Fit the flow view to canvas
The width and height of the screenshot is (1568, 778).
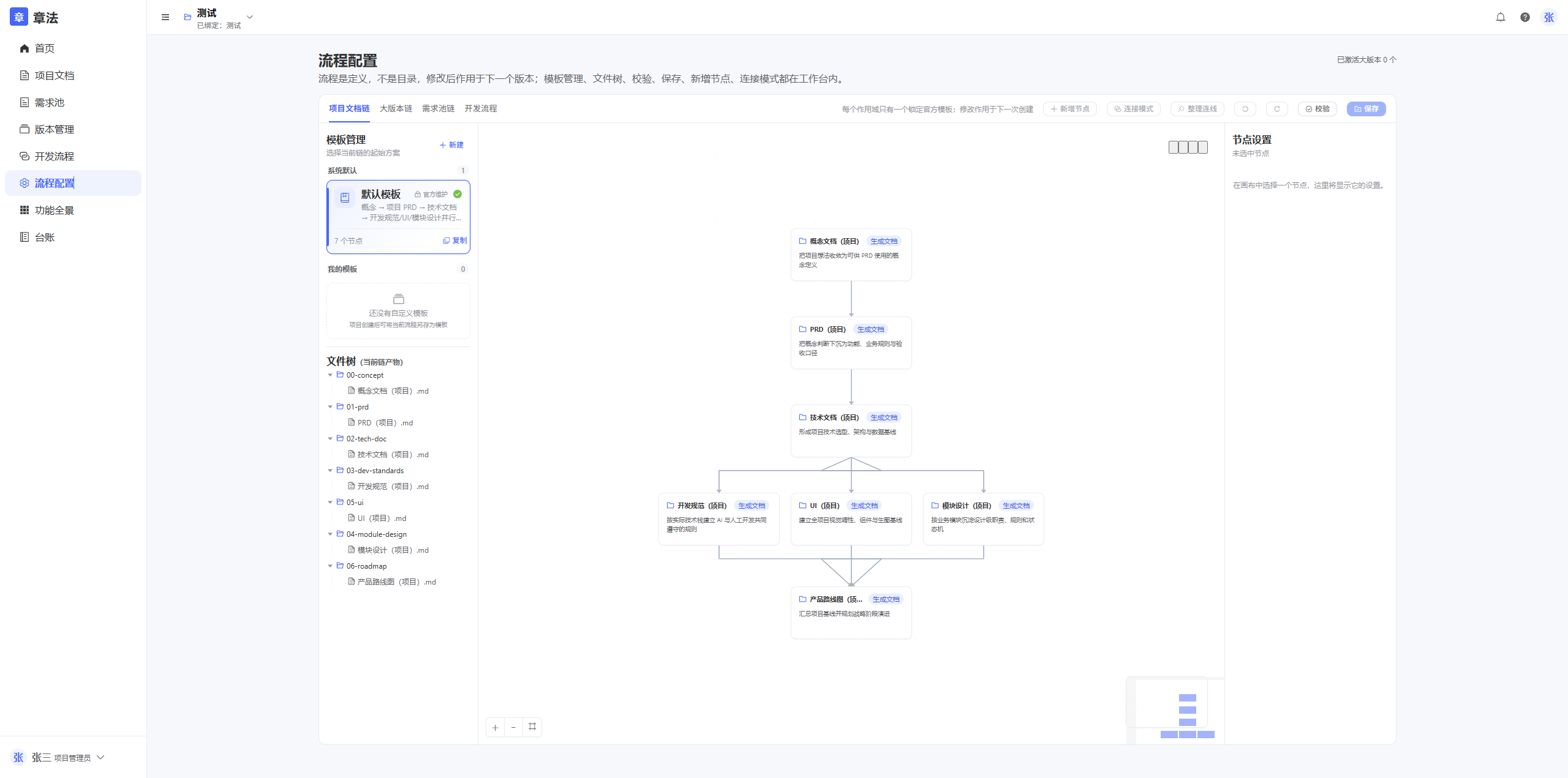tap(532, 727)
